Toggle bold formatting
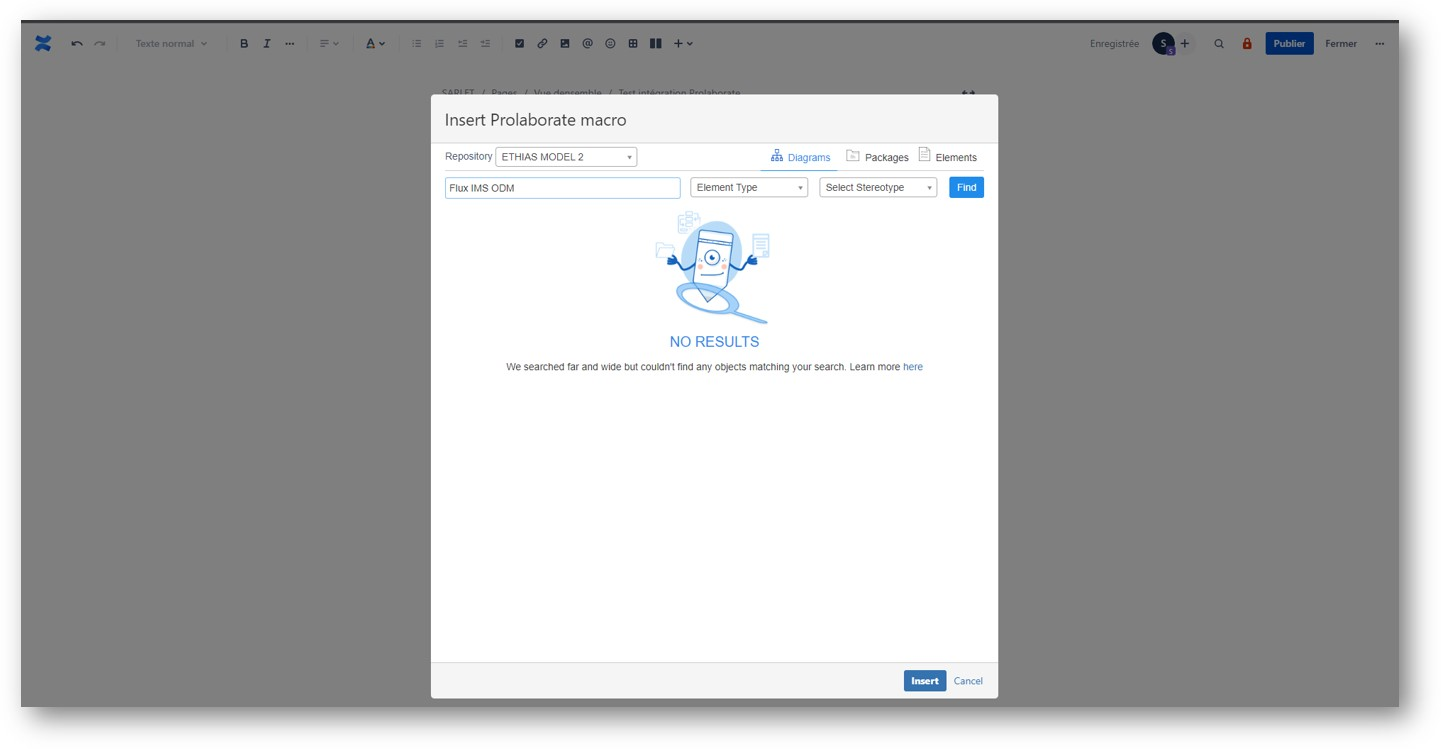 click(244, 44)
